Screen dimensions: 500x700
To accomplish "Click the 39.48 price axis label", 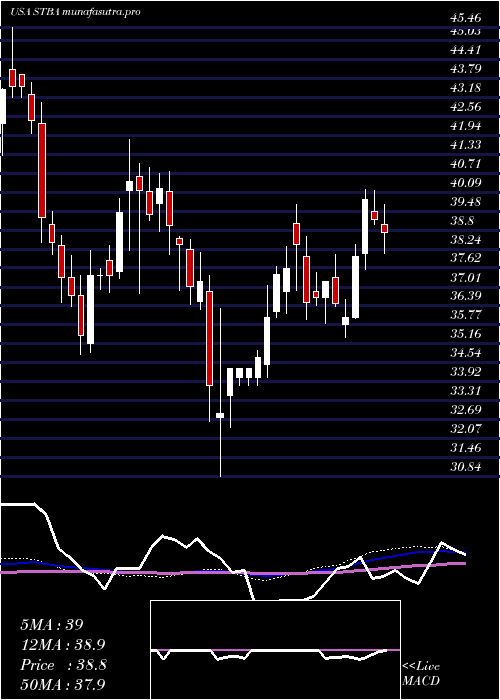I will [x=466, y=202].
